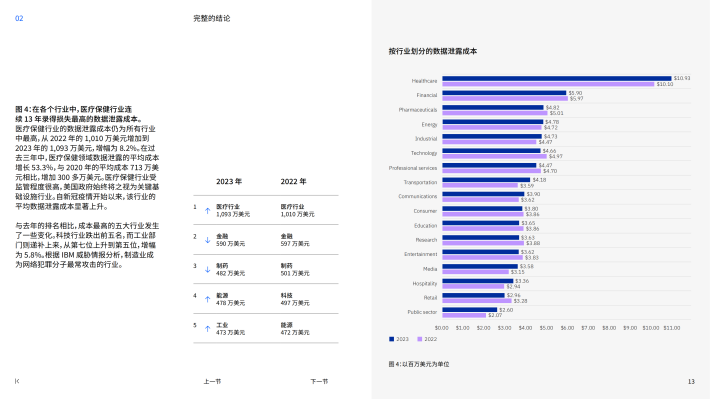710x399 pixels.
Task: Select the Public sector 2023 bar
Action: (470, 310)
